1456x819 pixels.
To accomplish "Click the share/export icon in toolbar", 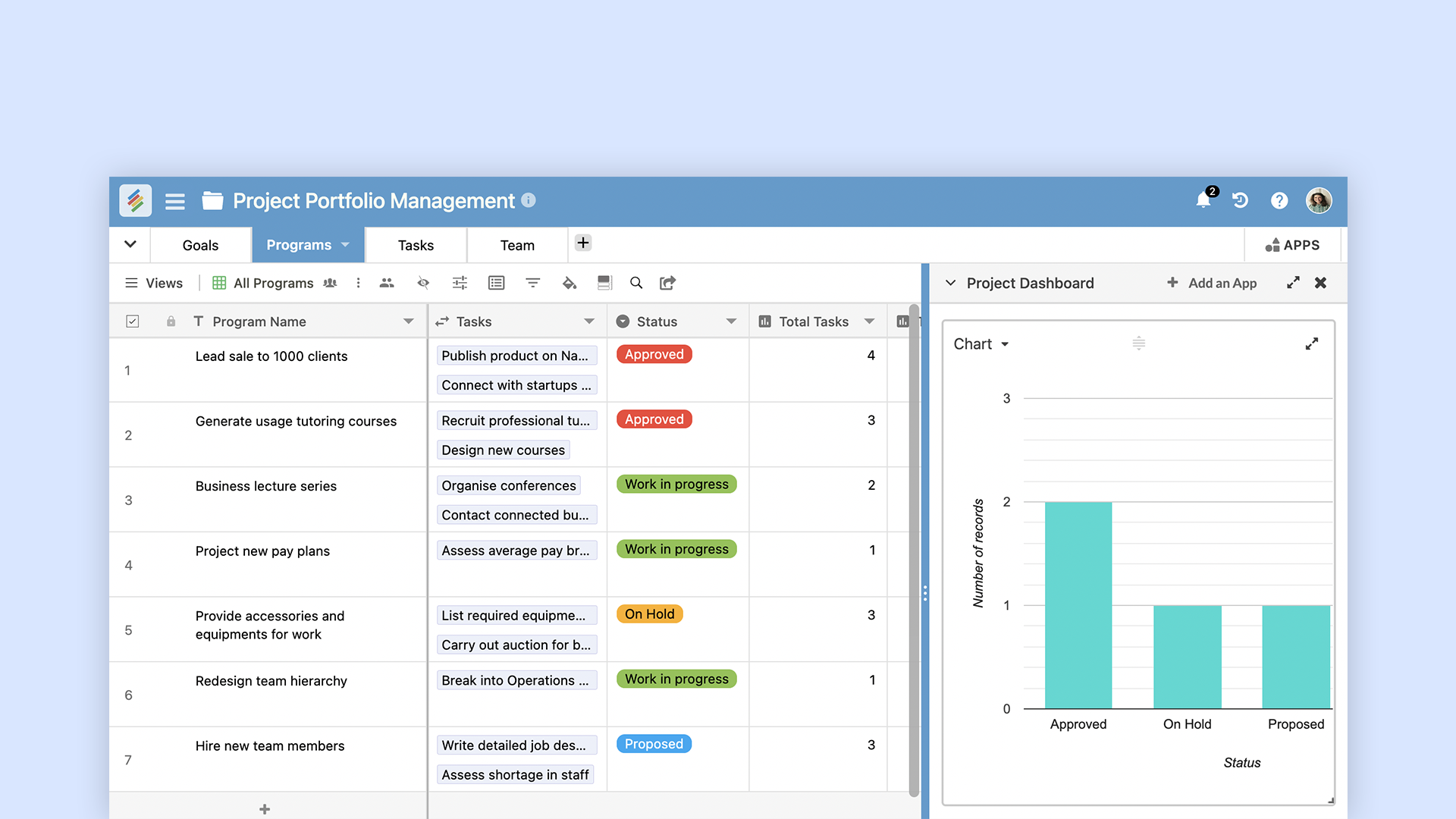I will coord(668,283).
